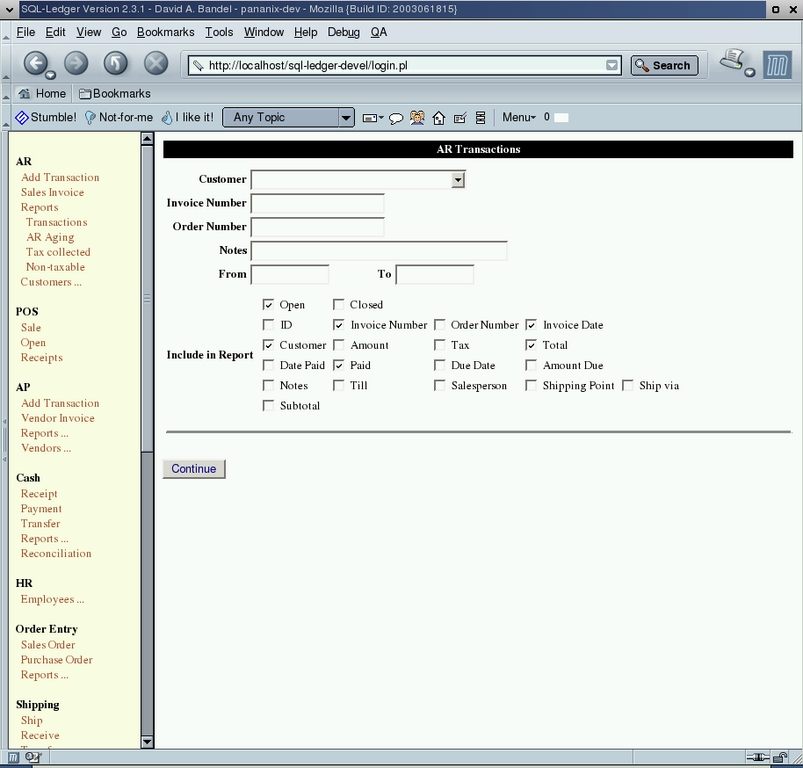Check the Subtotal report checkbox
This screenshot has height=768, width=803.
(x=268, y=405)
